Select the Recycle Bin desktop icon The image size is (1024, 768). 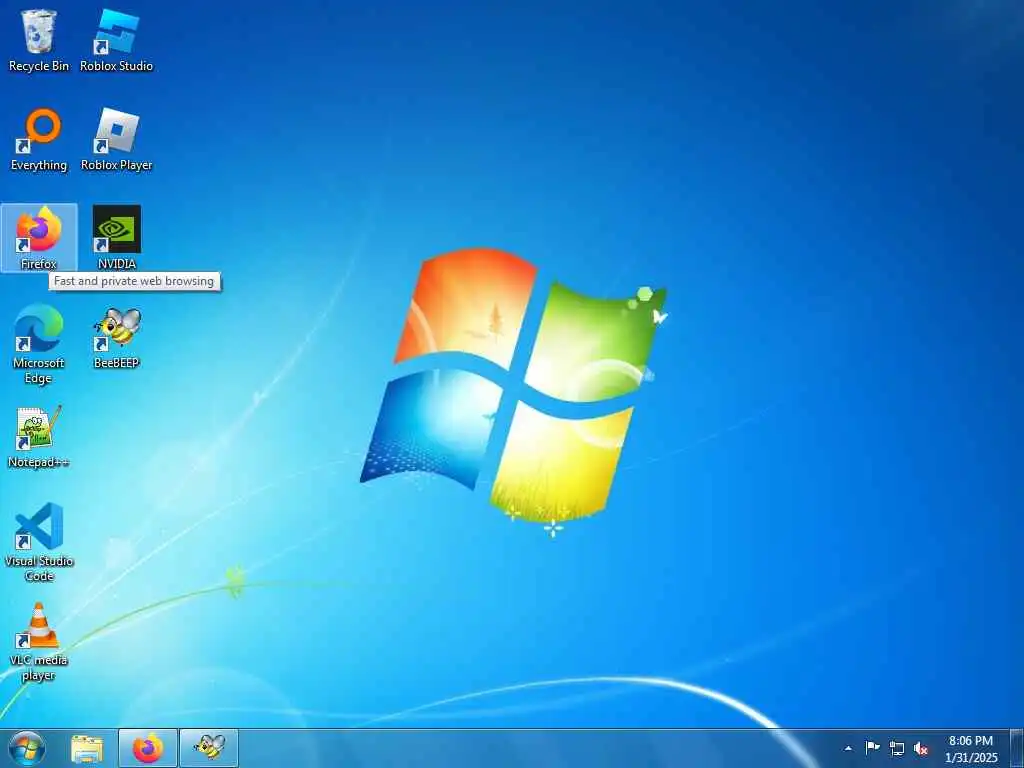click(39, 40)
